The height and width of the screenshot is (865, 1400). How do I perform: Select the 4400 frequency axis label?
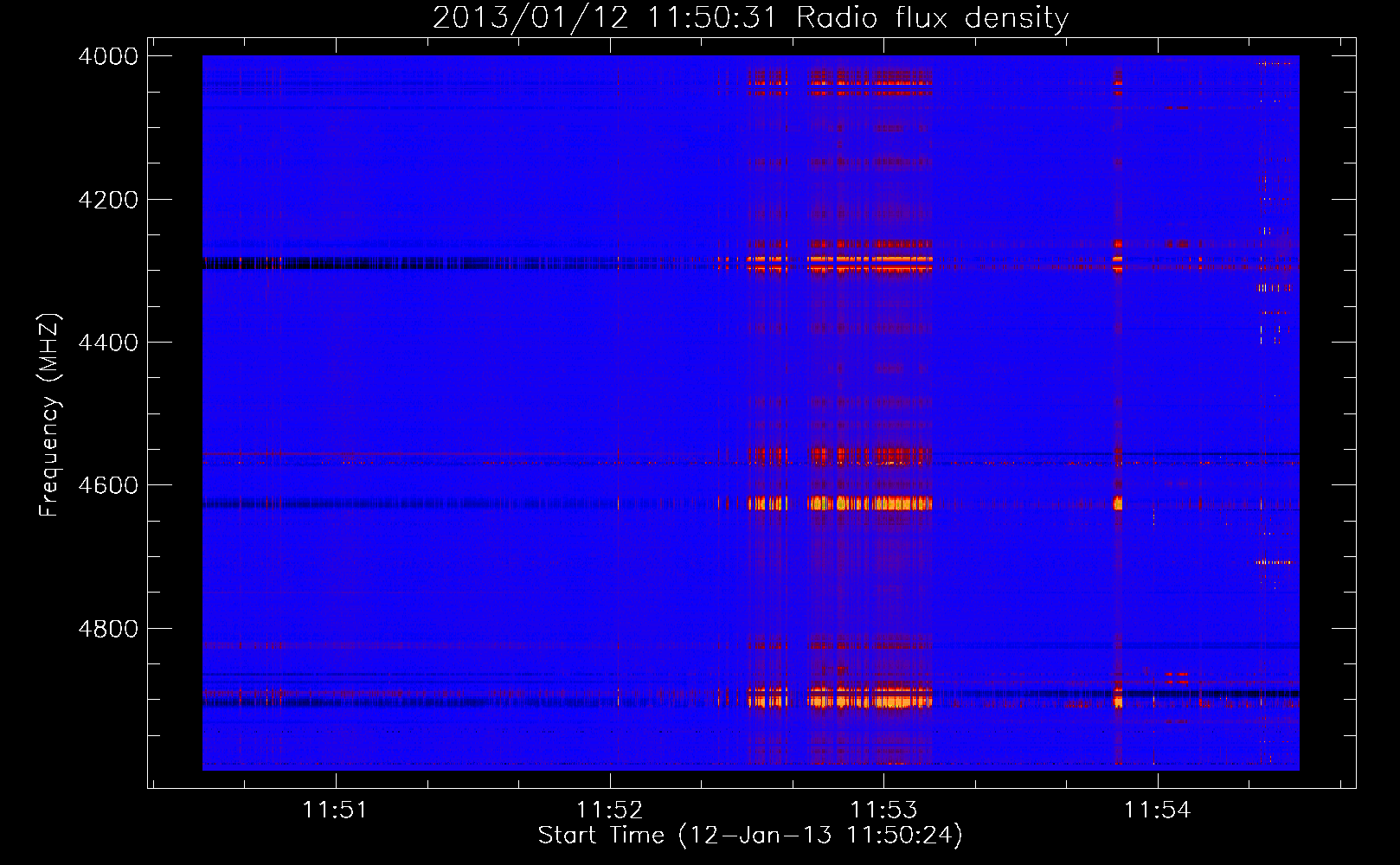[108, 343]
